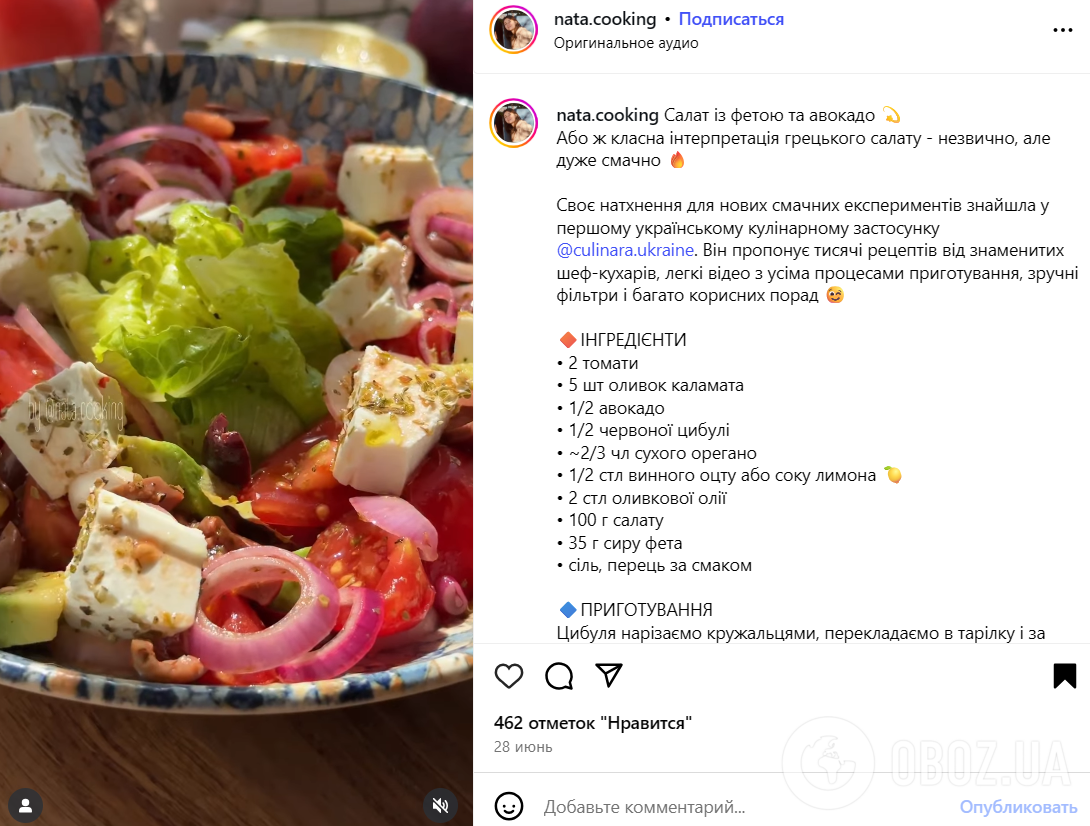Open the Оригинальное аудио audio link
Image resolution: width=1090 pixels, height=826 pixels.
[626, 43]
